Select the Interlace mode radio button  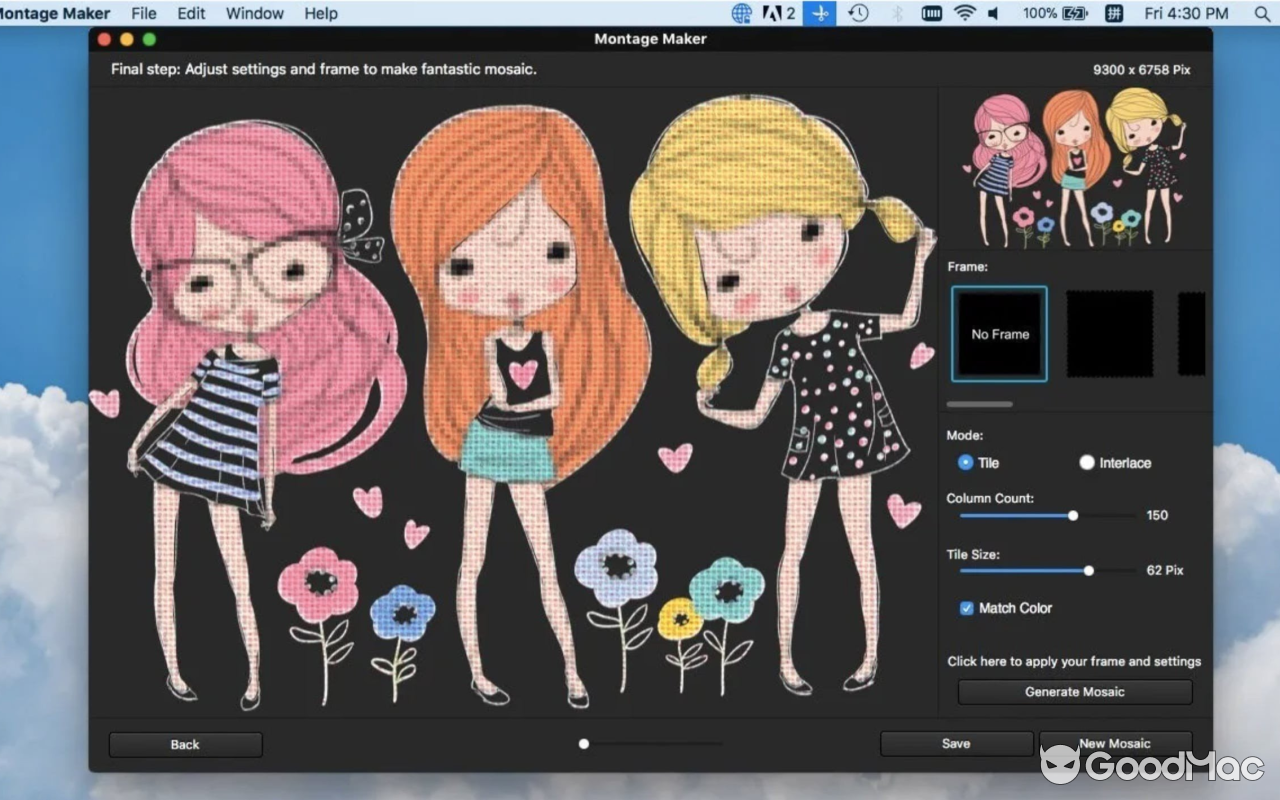click(1086, 462)
